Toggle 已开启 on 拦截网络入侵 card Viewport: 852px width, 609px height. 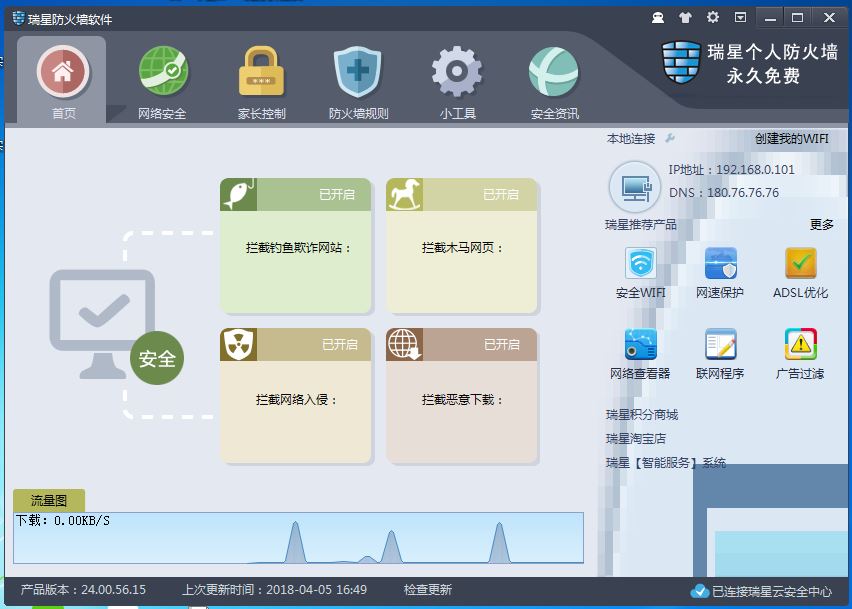click(340, 344)
